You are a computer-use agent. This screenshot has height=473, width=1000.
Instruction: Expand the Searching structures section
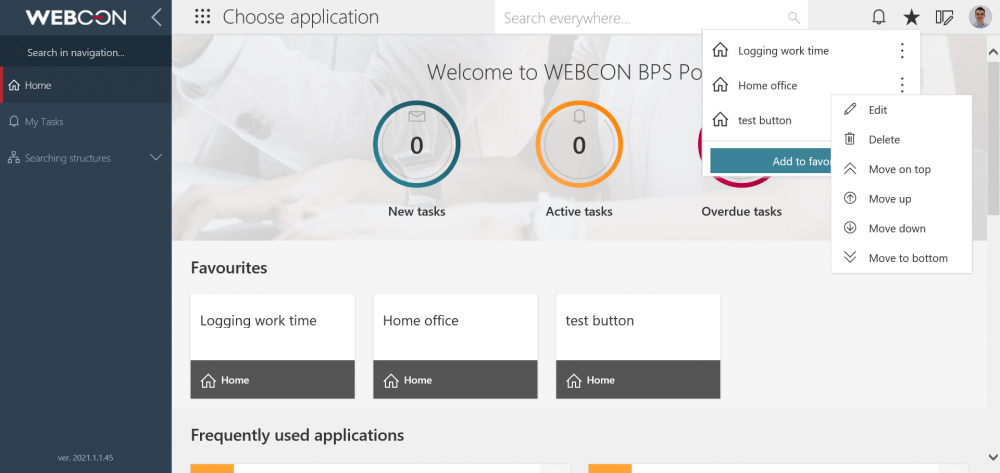click(x=156, y=157)
